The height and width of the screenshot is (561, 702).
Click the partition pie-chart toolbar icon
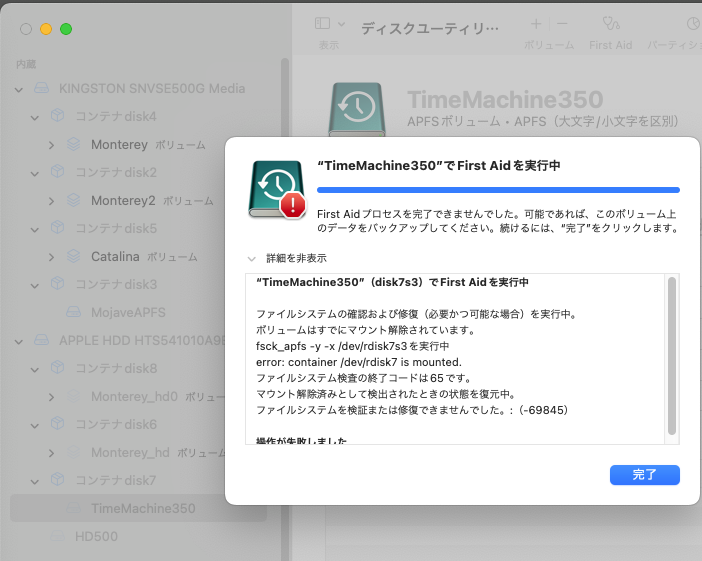tap(693, 24)
